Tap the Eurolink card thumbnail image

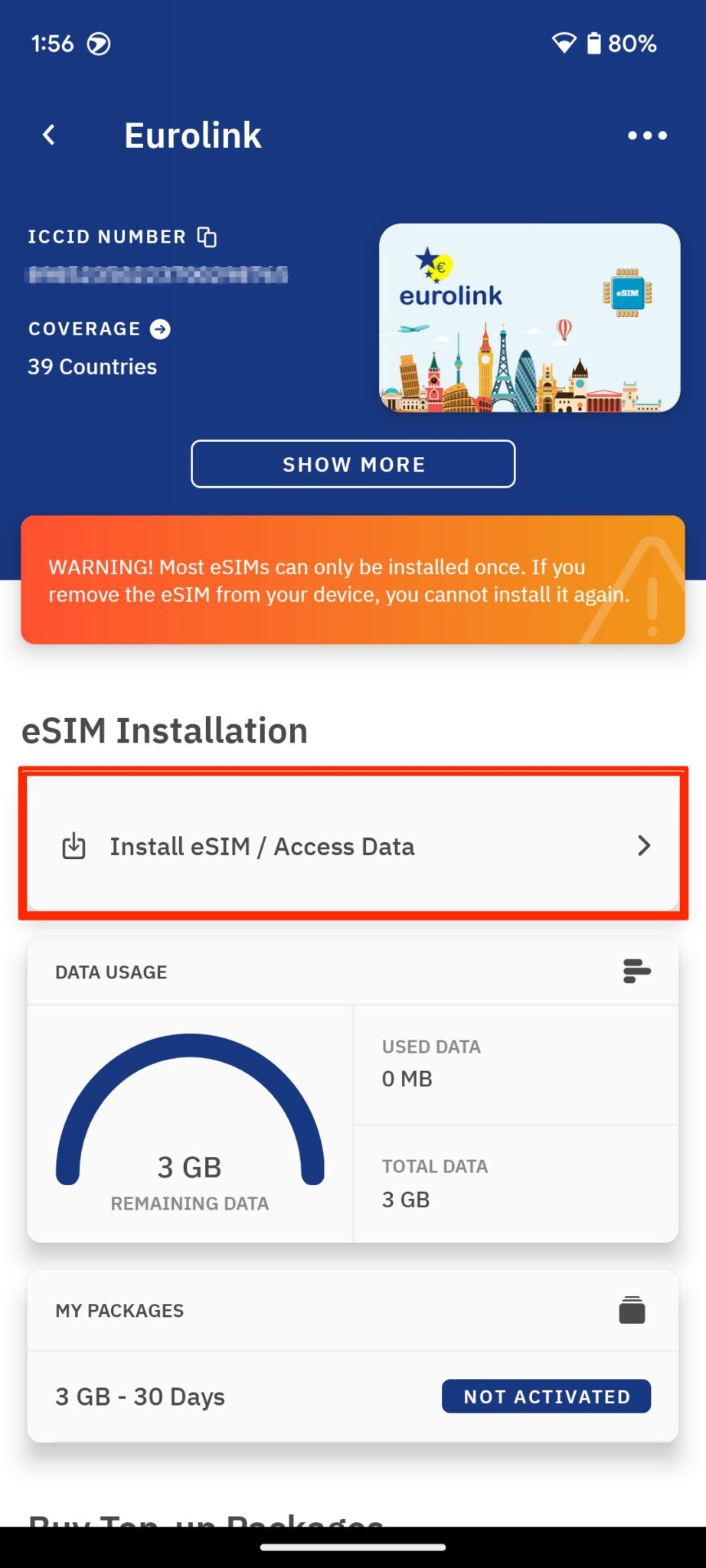click(528, 316)
